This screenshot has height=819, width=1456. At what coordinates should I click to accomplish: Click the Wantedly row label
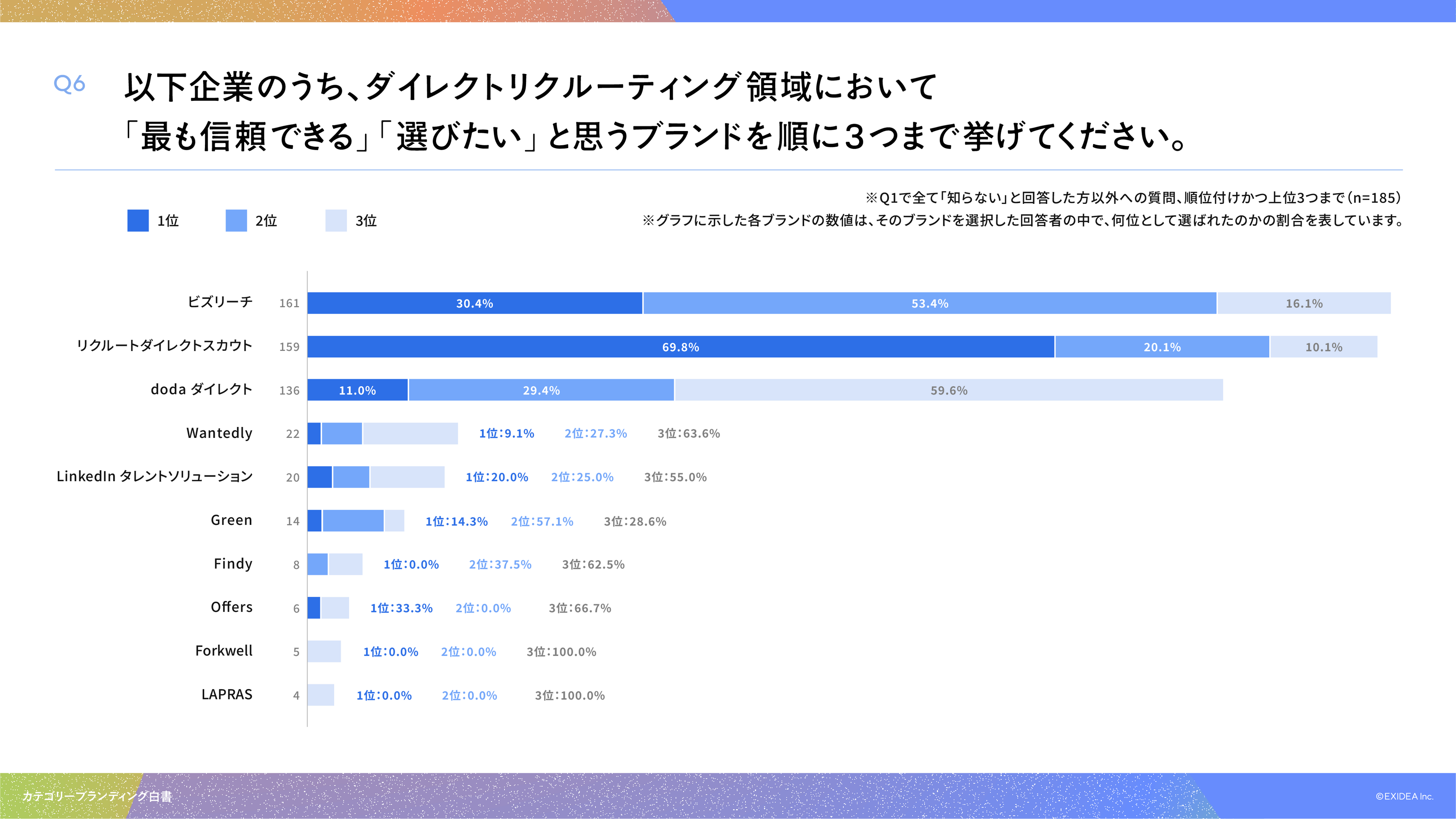coord(219,433)
